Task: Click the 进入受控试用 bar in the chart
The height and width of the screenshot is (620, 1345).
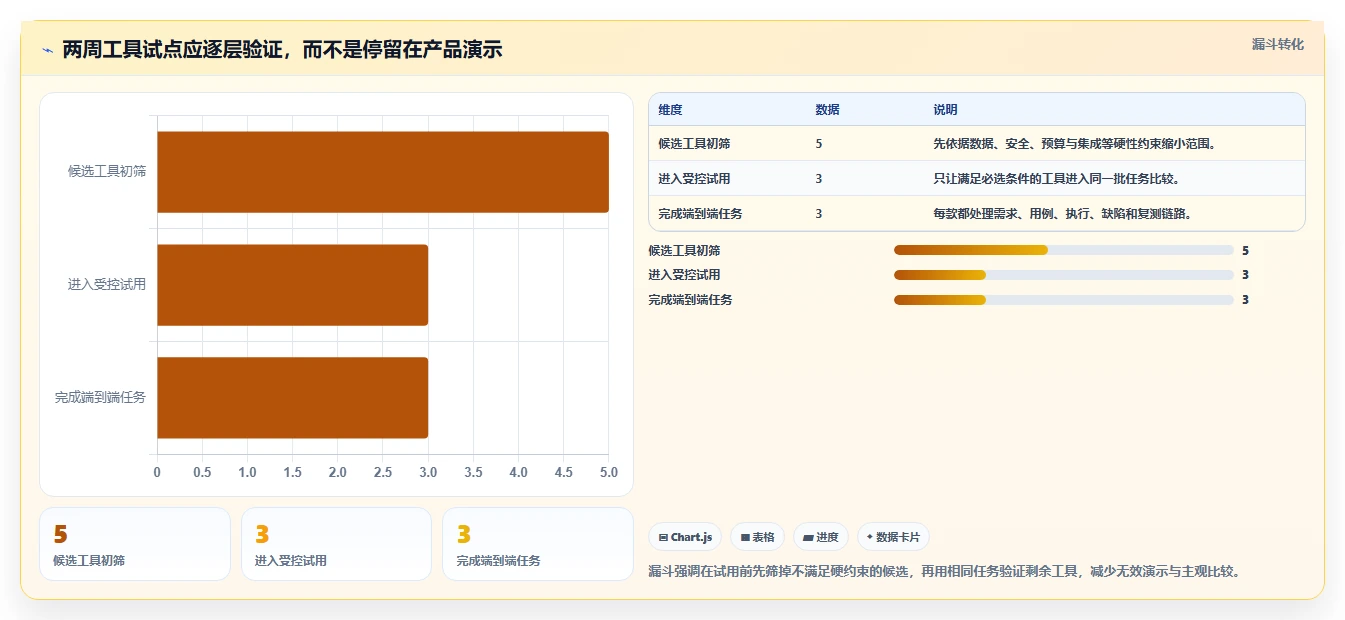Action: pos(293,285)
